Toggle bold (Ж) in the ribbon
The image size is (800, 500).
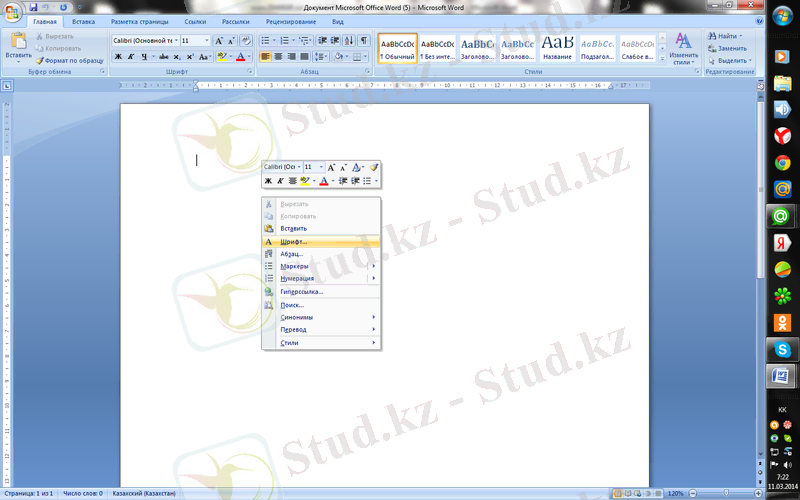[118, 57]
